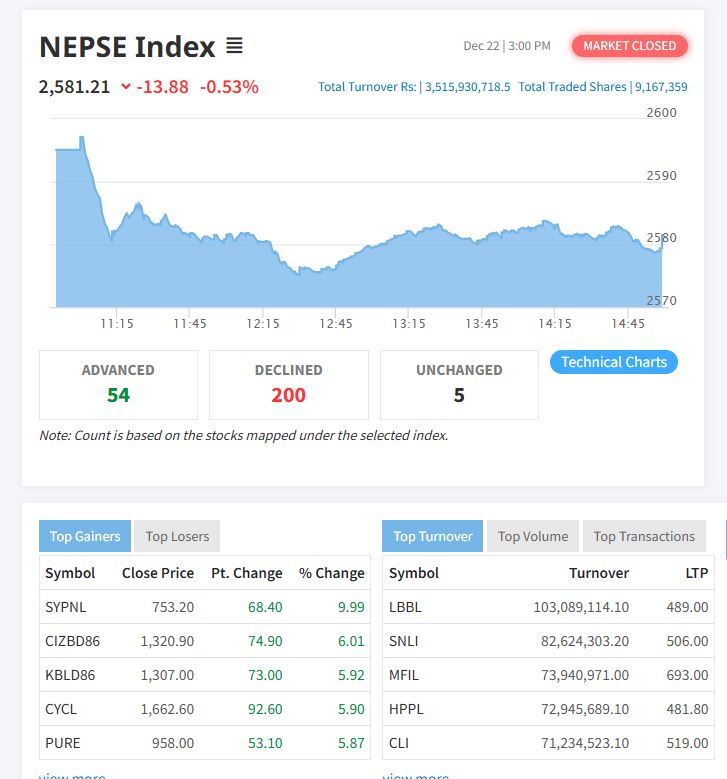Open LBBL in the turnover table
Viewport: 727px width, 779px height.
[404, 607]
